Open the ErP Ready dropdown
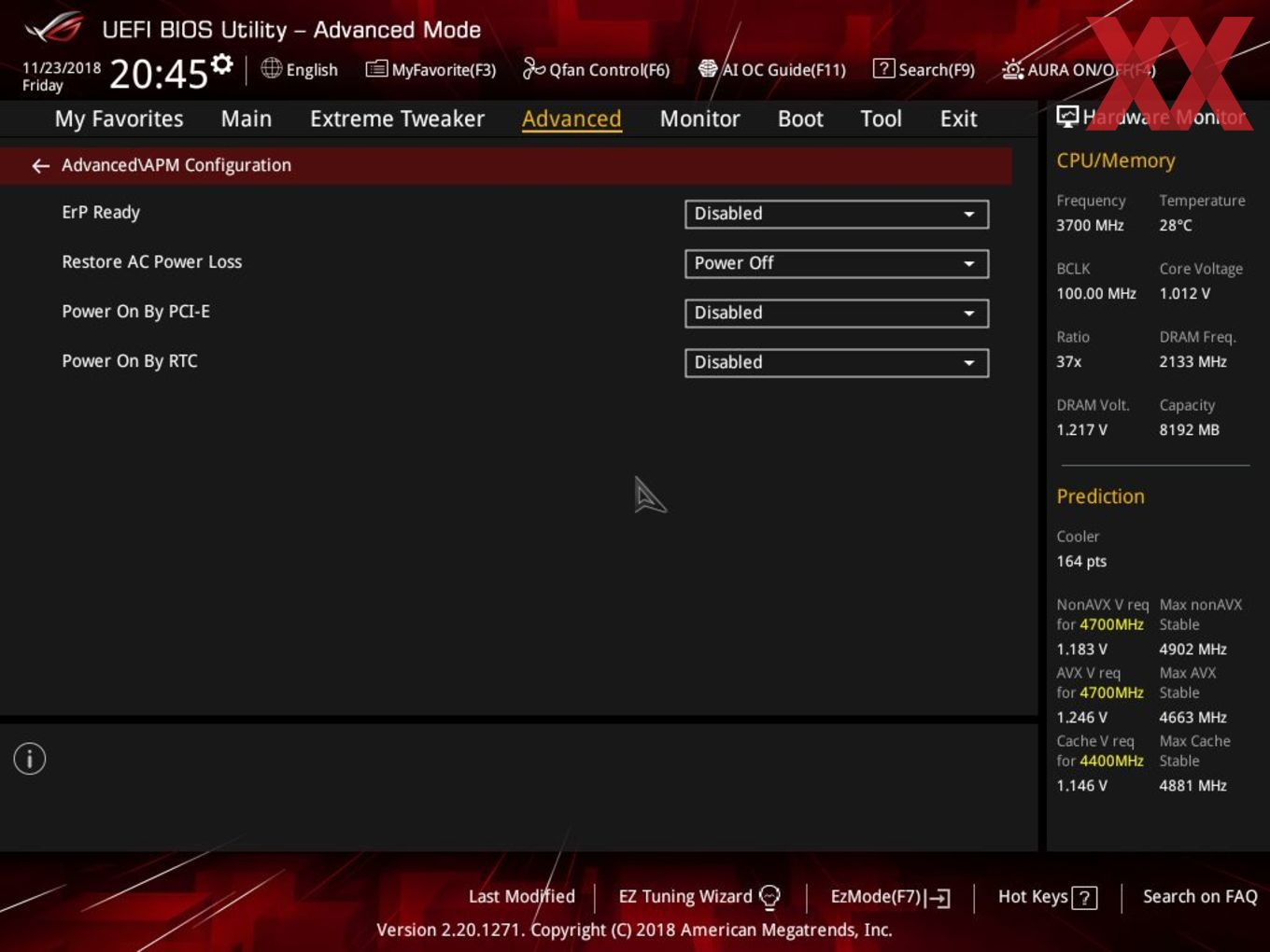 tap(837, 214)
